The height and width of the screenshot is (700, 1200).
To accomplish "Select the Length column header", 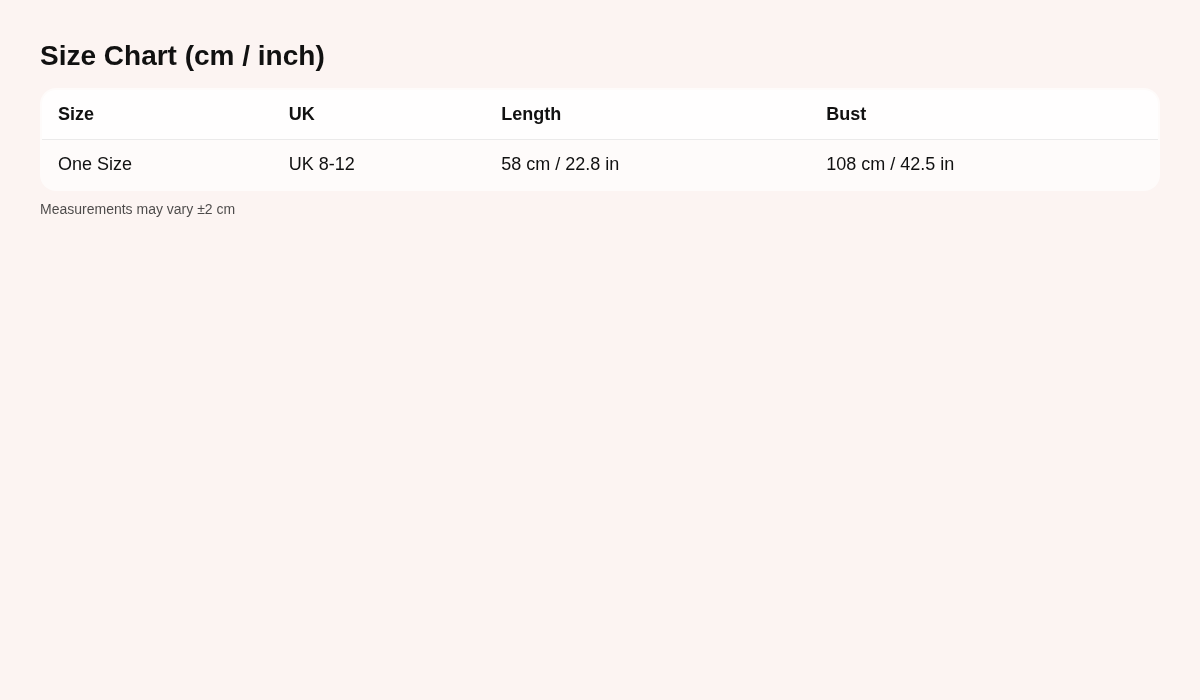I will coord(531,114).
